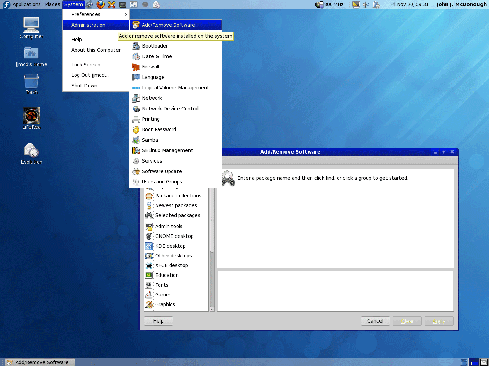Screen dimensions: 489x366
Task: Expand the Preferences submenu
Action: pyautogui.click(x=96, y=14)
